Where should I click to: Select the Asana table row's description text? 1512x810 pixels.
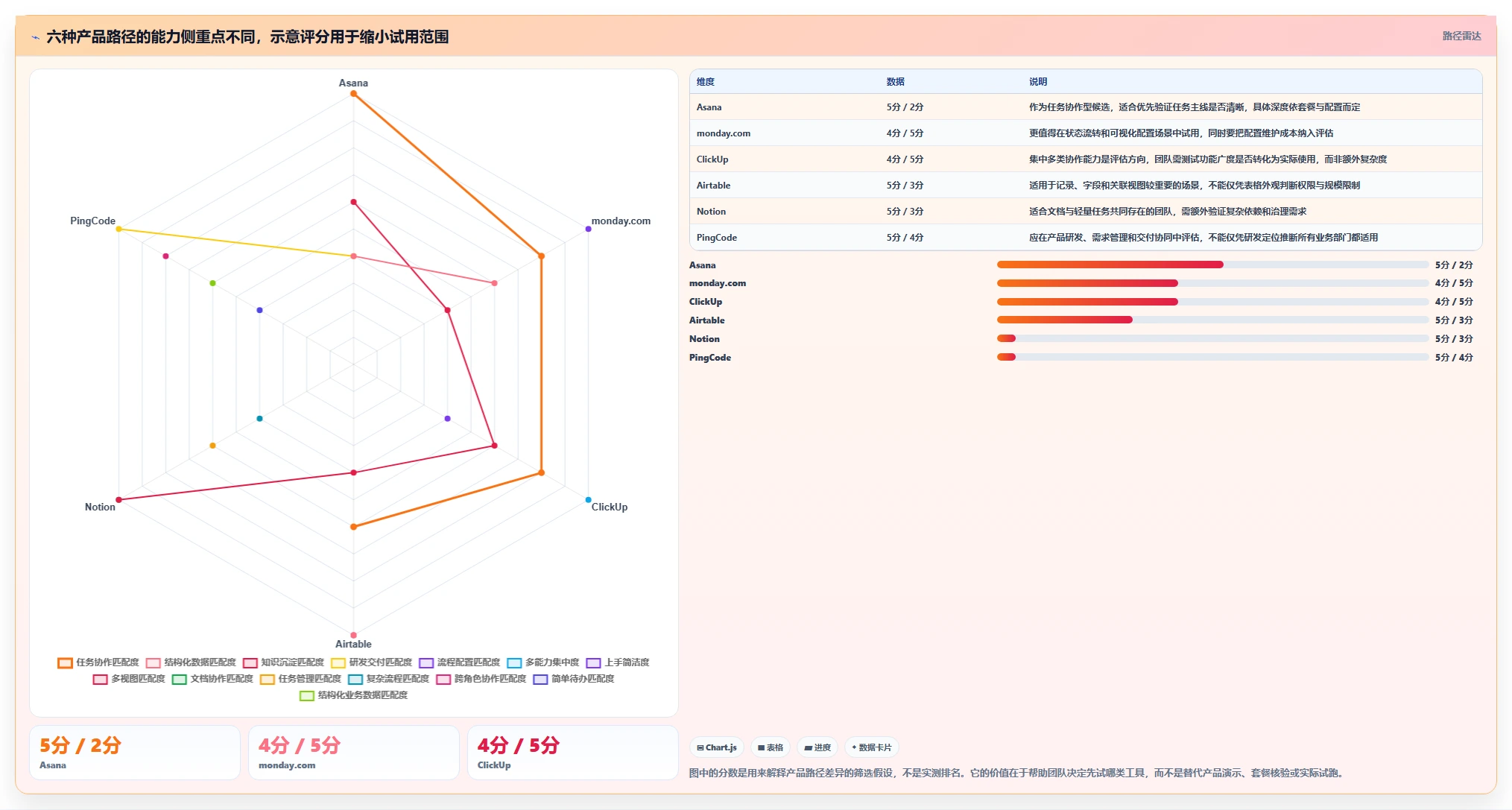coord(1195,107)
